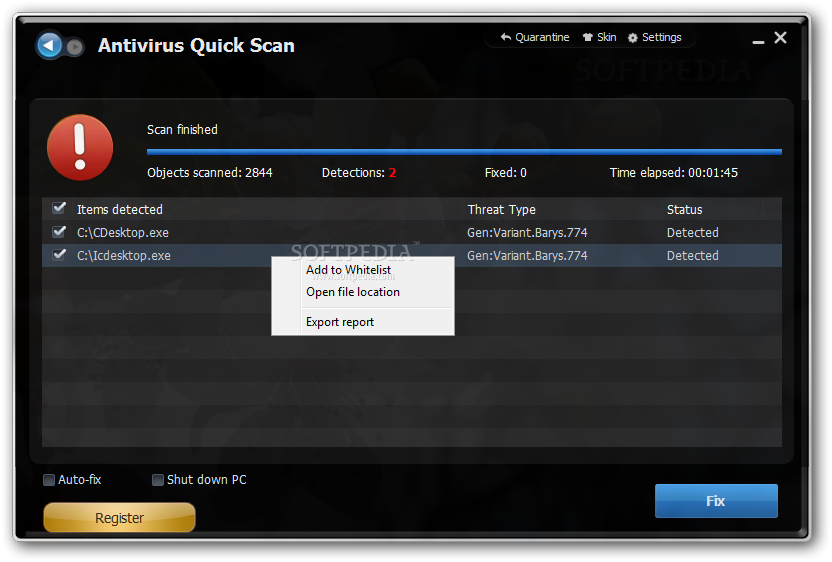Click the Time elapsed 00:01:45 value
The height and width of the screenshot is (562, 832).
click(x=673, y=172)
